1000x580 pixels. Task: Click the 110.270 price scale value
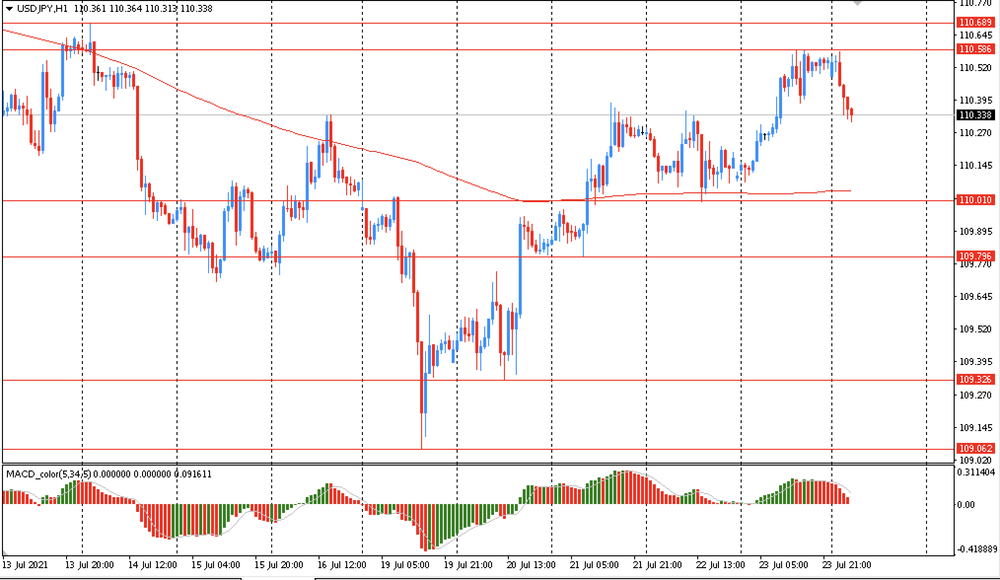click(976, 133)
